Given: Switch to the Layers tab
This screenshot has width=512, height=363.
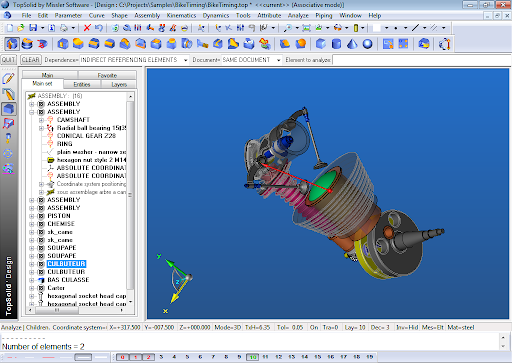Looking at the screenshot, I should pos(119,84).
